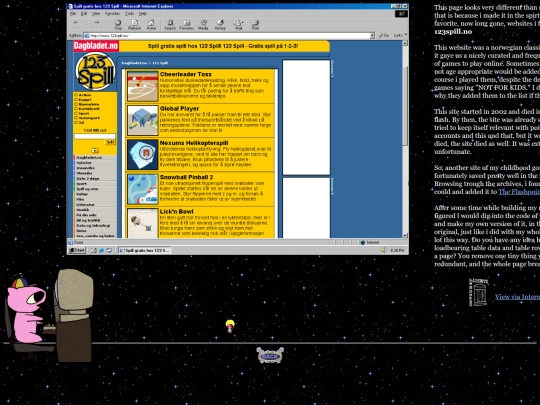Click the page icon in the address bar
The height and width of the screenshot is (405, 540).
(87, 35)
